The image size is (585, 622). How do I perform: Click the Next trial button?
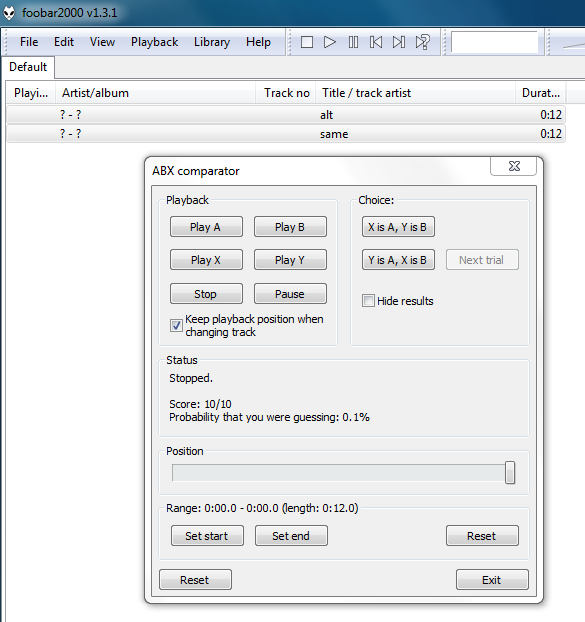(x=482, y=260)
